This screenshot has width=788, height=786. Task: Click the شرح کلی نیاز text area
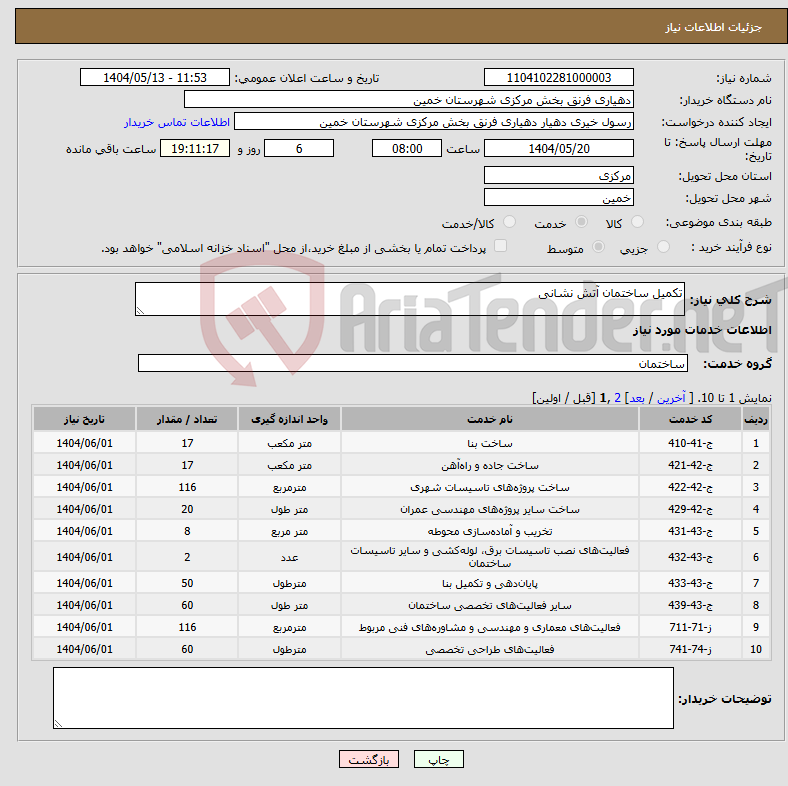click(x=410, y=299)
